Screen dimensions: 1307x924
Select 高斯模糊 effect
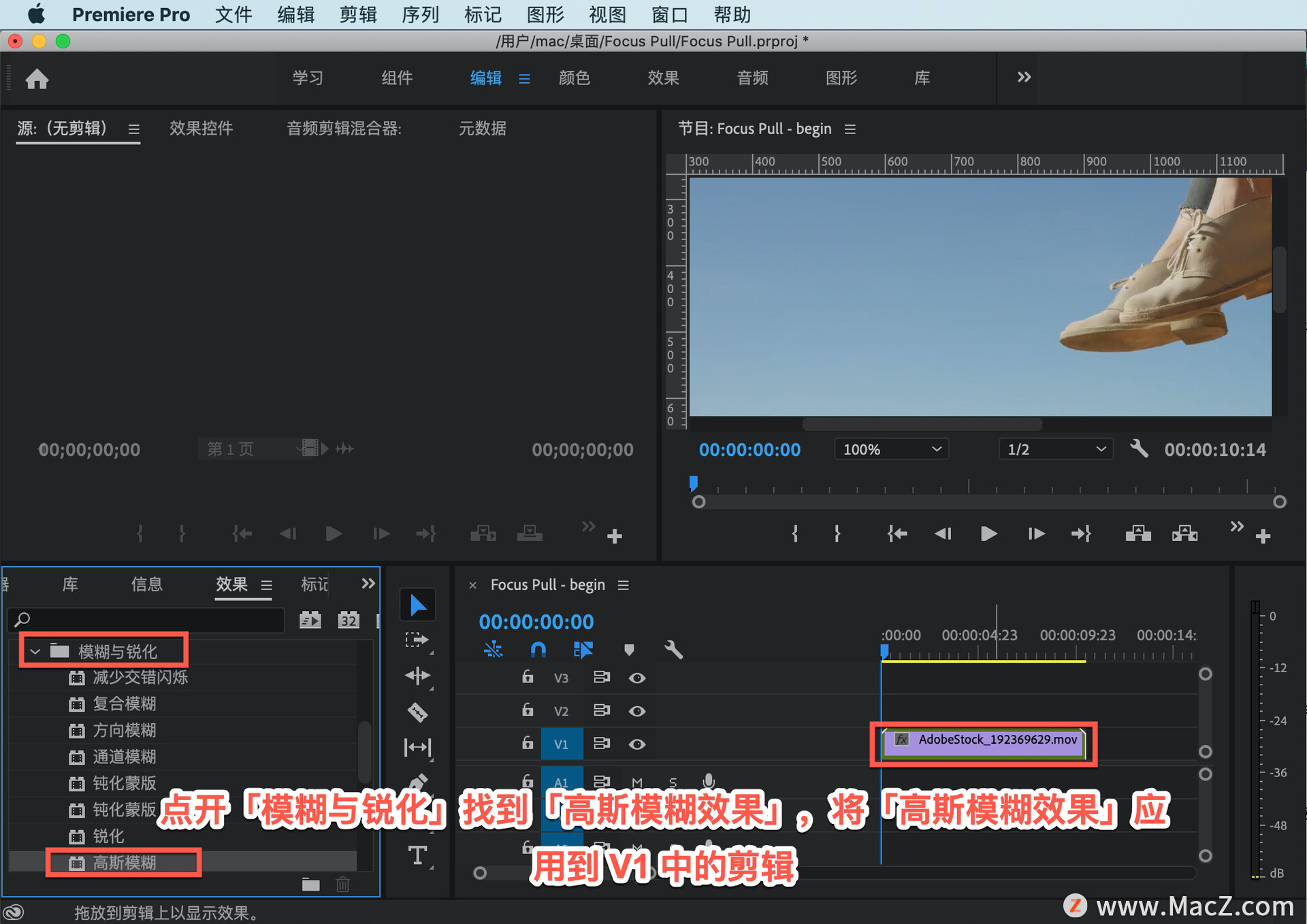pyautogui.click(x=124, y=863)
